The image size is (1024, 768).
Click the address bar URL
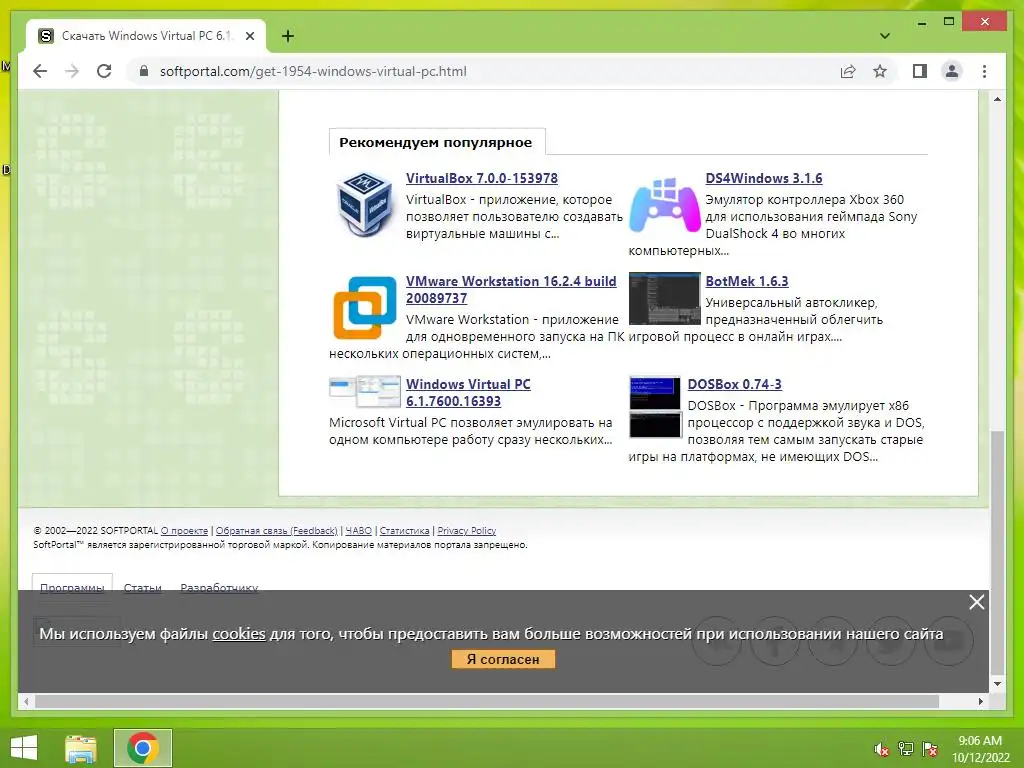click(313, 71)
